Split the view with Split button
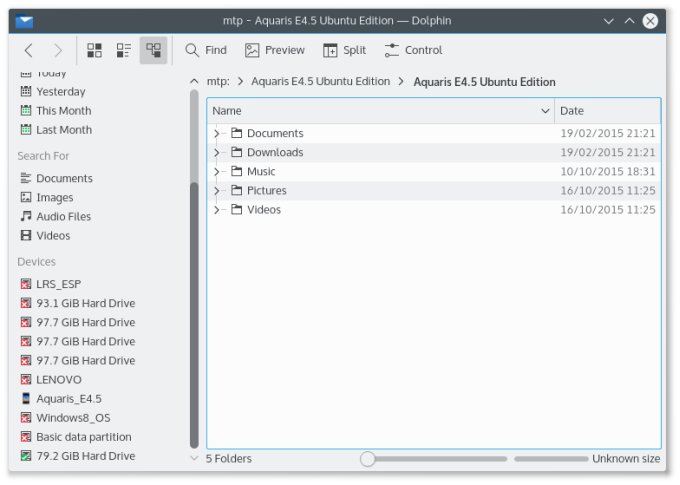Viewport: 680px width, 485px height. coord(344,50)
